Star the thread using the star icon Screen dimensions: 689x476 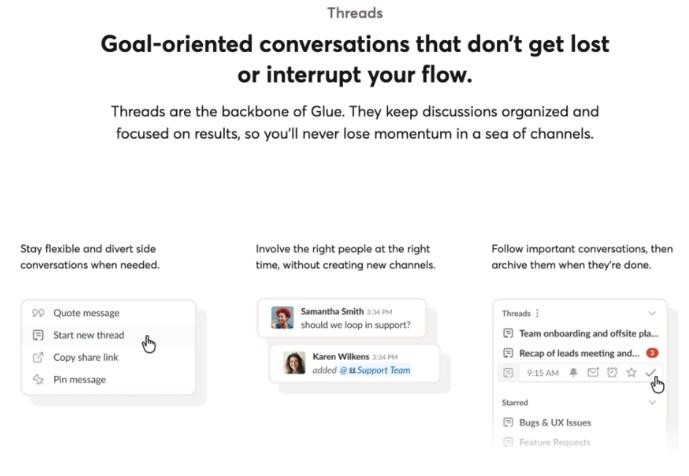pos(631,373)
